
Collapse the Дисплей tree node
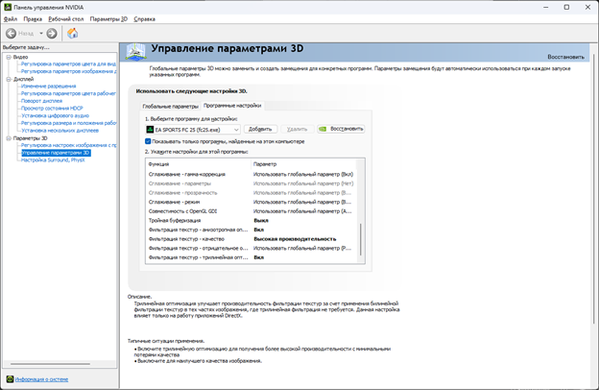tap(8, 79)
